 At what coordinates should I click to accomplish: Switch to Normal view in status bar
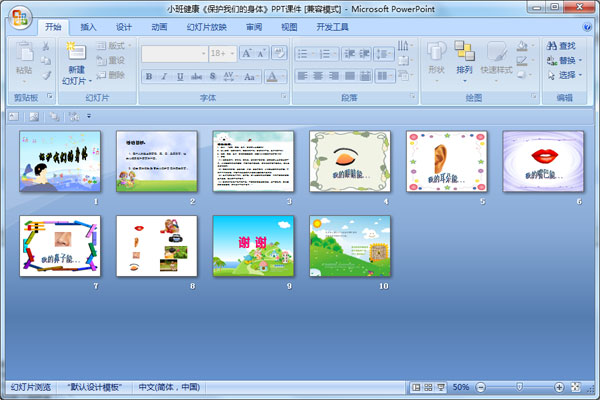coord(415,387)
